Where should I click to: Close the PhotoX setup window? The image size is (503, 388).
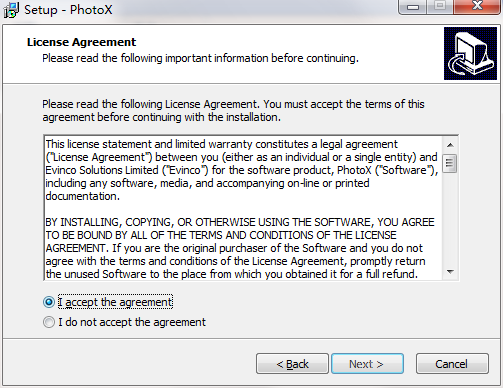click(477, 6)
